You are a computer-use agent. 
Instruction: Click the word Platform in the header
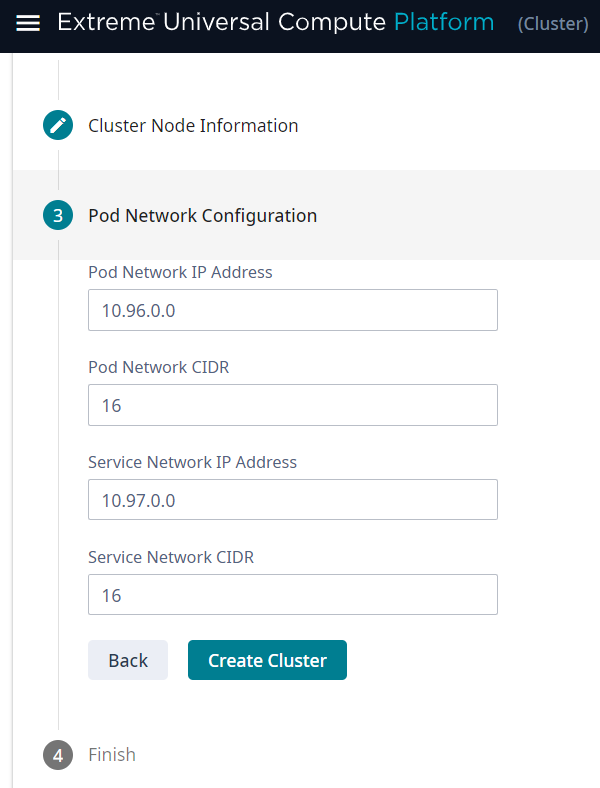(x=444, y=23)
